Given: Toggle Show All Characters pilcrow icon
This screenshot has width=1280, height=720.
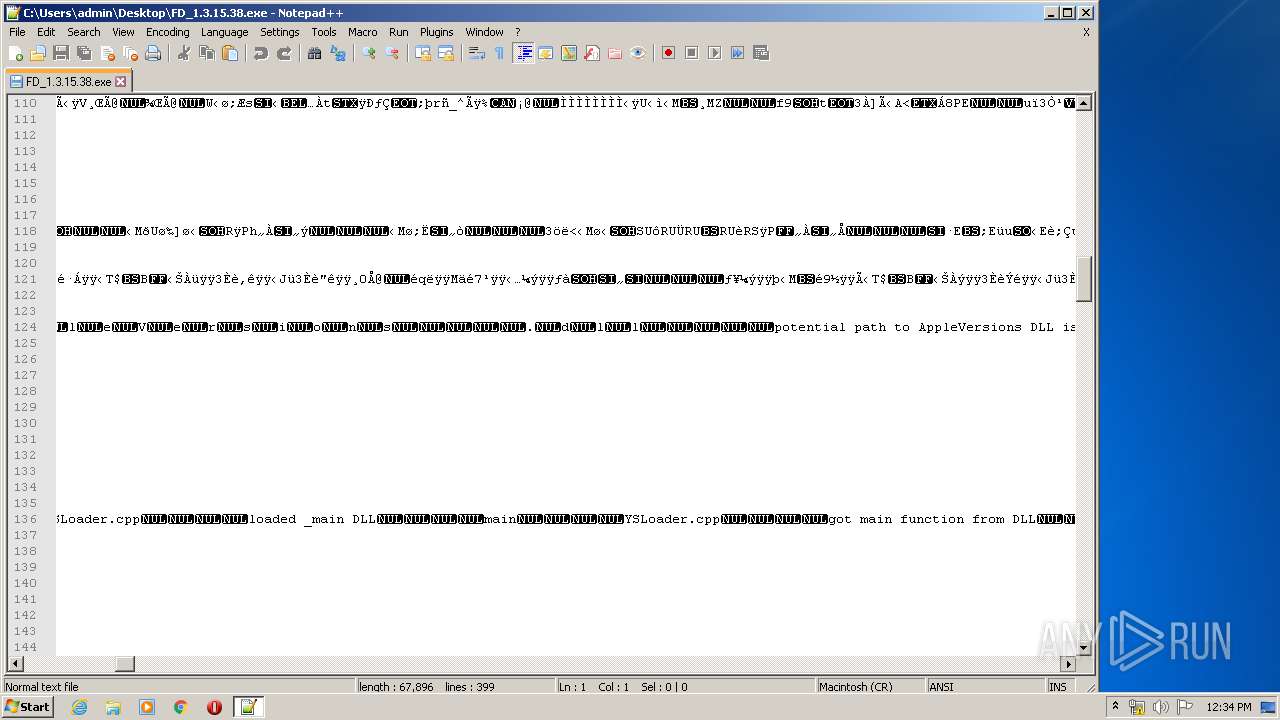Looking at the screenshot, I should pos(500,53).
